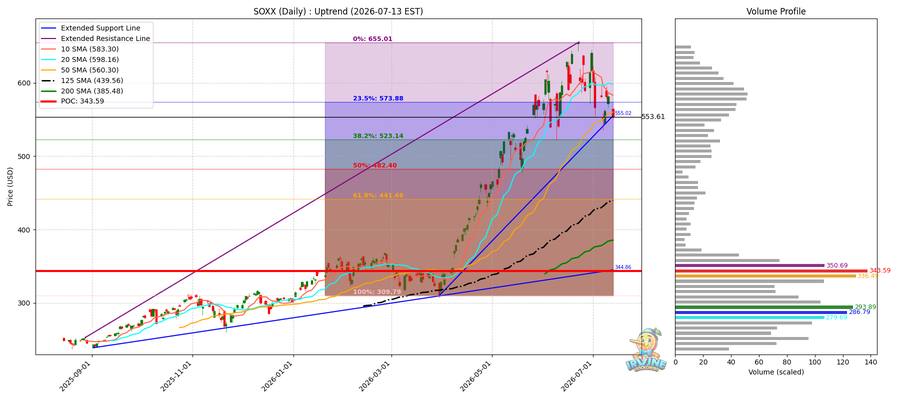Select the 125 SMA (439.56) legend entry

[x=82, y=80]
